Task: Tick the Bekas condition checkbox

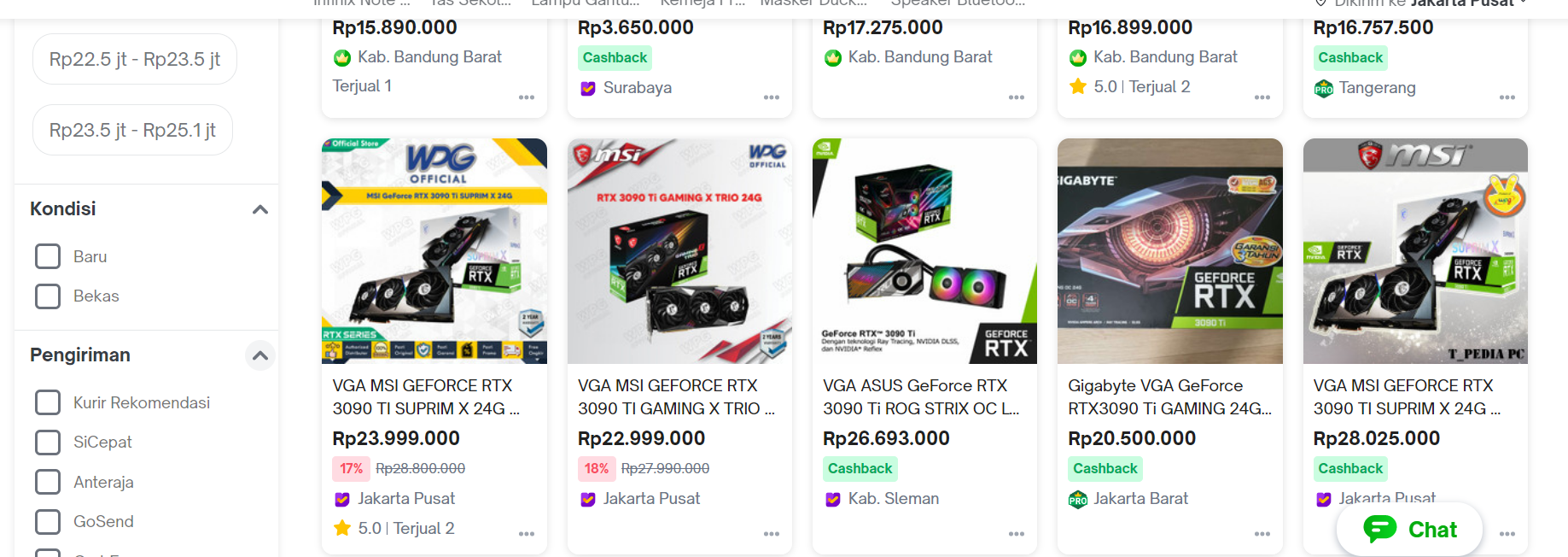Action: [x=48, y=296]
